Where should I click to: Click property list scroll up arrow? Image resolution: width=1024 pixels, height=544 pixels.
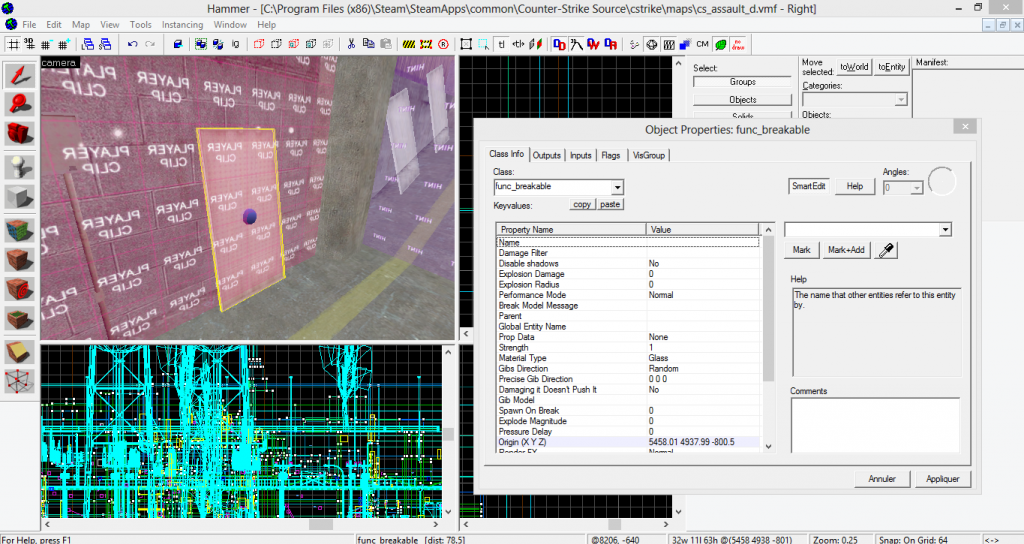(768, 229)
